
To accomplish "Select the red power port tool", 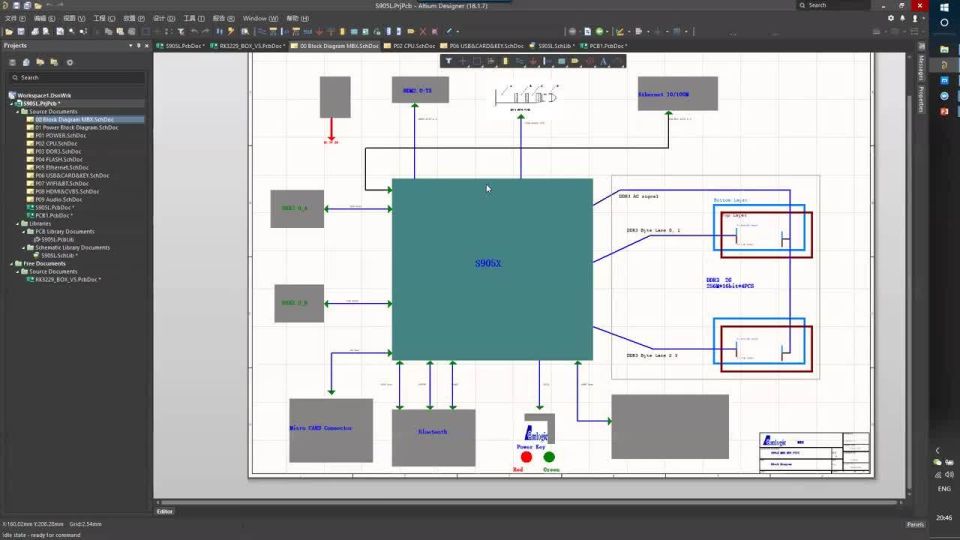I will pyautogui.click(x=534, y=61).
